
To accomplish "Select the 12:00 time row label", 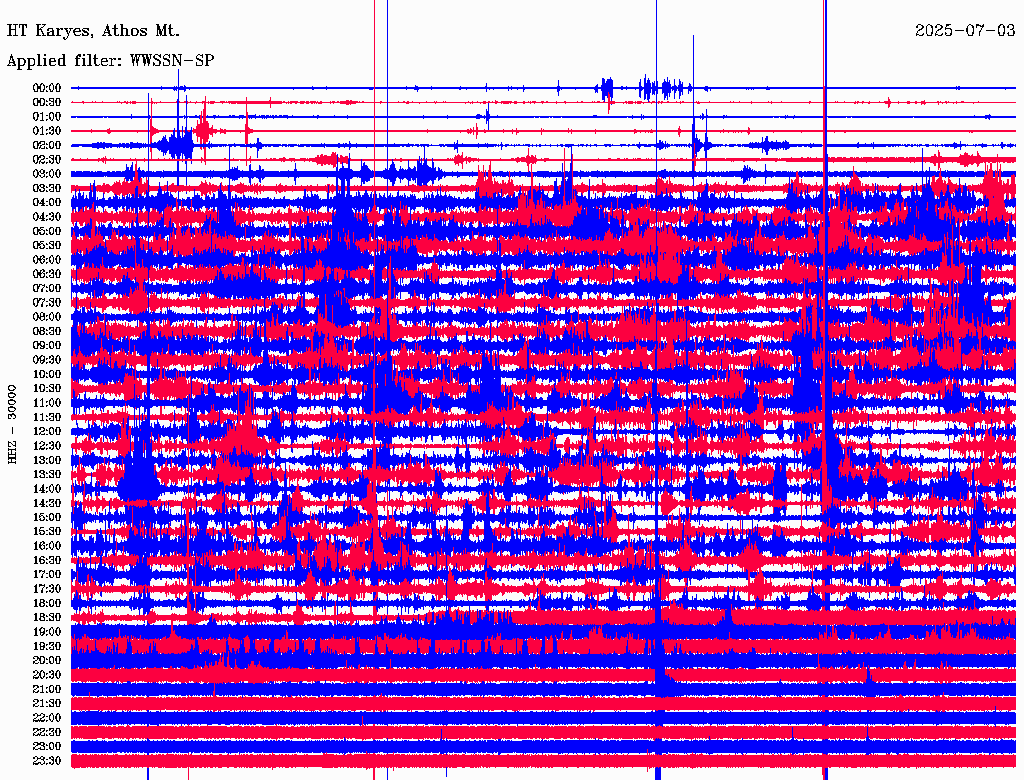I will click(x=47, y=432).
